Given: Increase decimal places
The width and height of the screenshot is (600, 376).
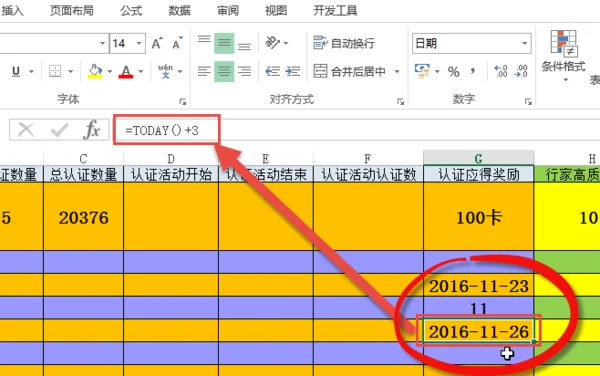Looking at the screenshot, I should [501, 71].
